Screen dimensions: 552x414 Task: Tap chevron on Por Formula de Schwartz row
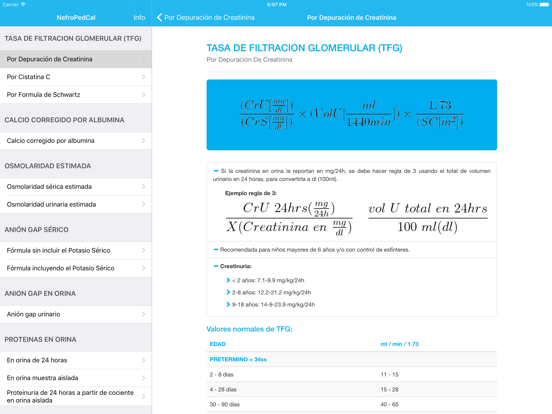(143, 94)
